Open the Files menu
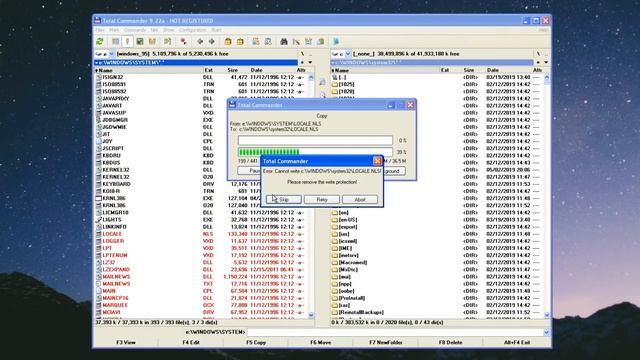This screenshot has width=640, height=360. [x=100, y=30]
